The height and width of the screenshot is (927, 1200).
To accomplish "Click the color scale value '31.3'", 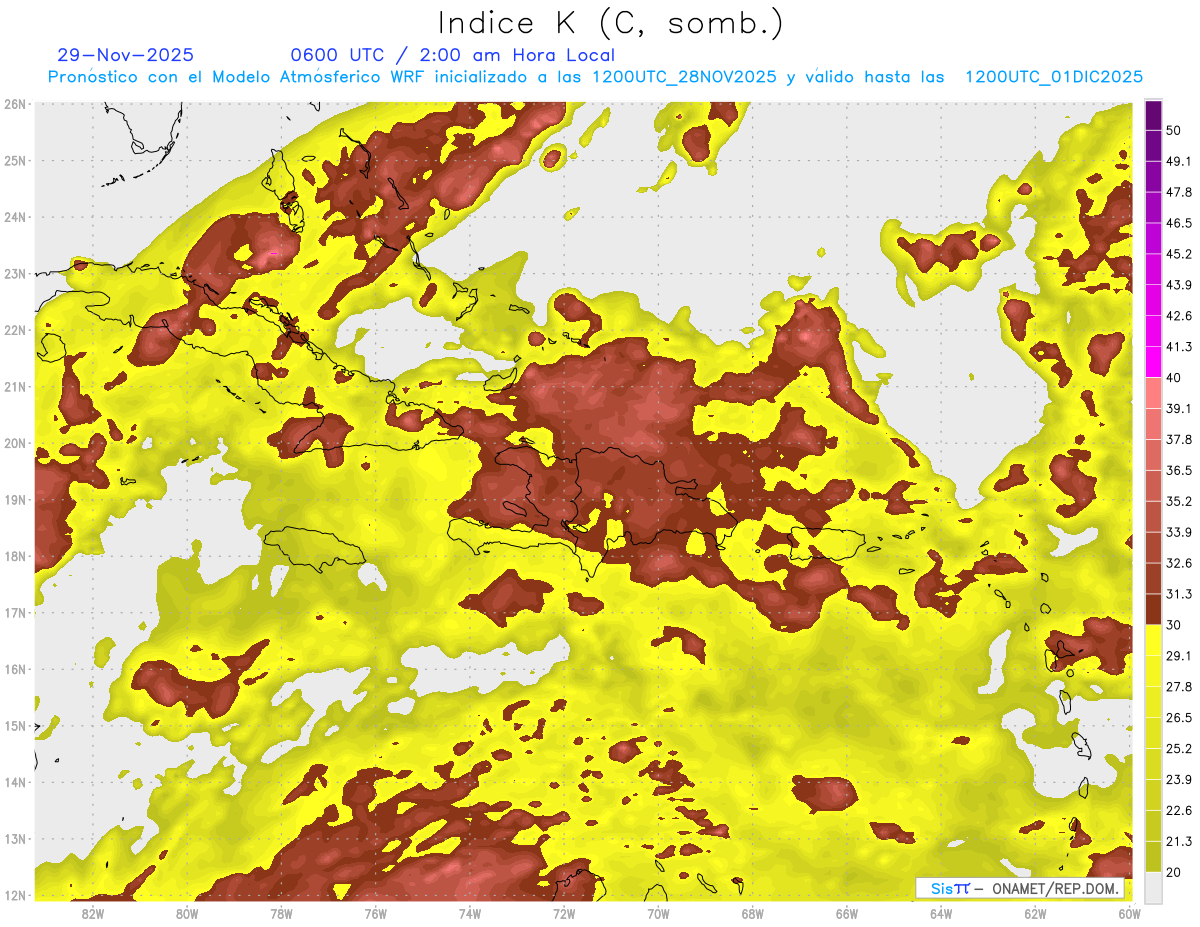I will tap(1178, 594).
